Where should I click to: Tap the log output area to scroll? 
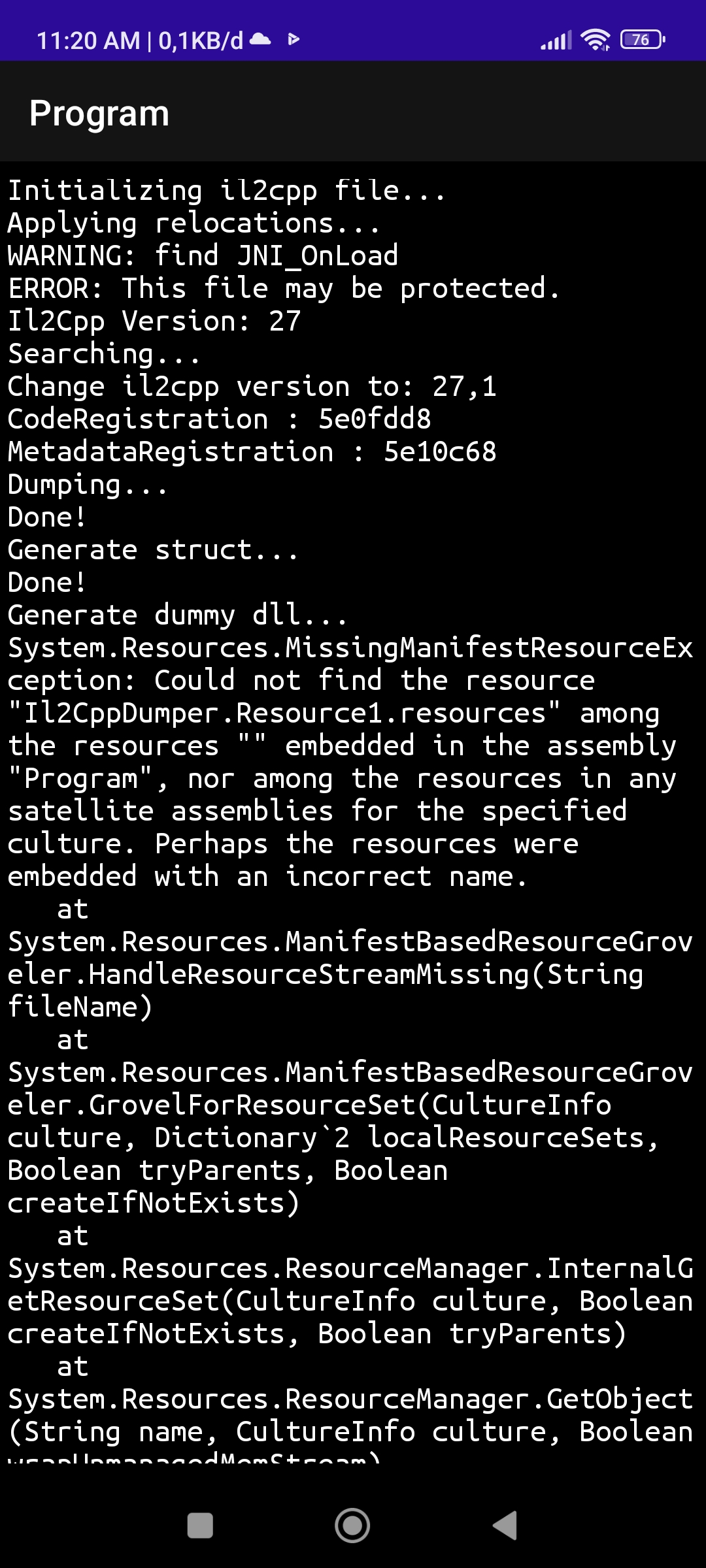point(353,915)
